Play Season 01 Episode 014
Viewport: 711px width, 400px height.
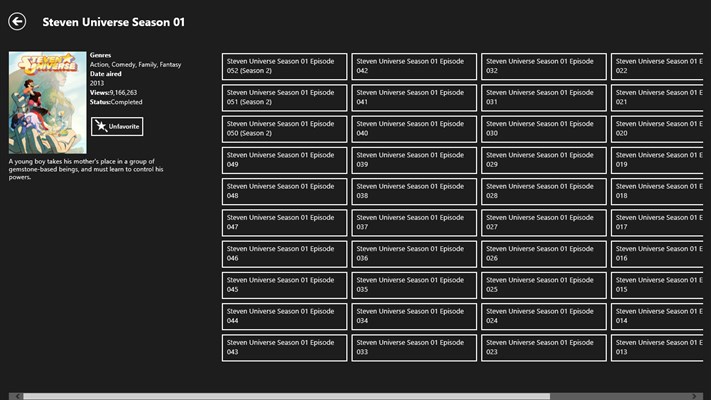tap(657, 317)
